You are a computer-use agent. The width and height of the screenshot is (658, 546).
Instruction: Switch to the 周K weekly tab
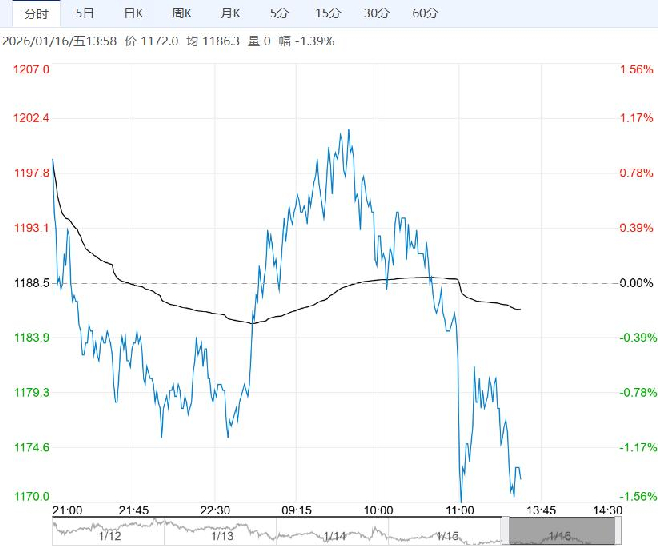click(x=181, y=13)
